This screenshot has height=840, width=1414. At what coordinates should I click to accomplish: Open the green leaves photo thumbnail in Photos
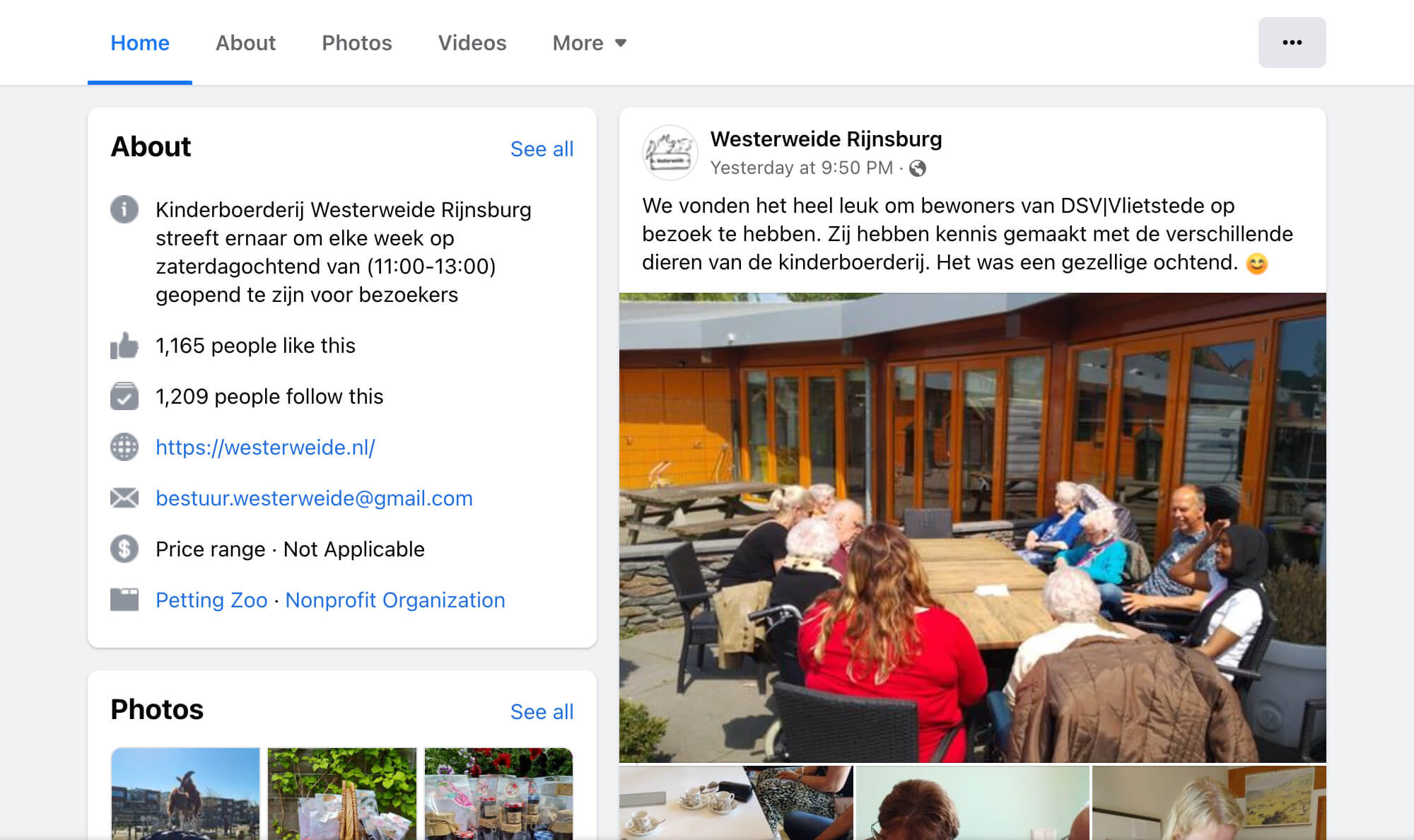[x=342, y=793]
